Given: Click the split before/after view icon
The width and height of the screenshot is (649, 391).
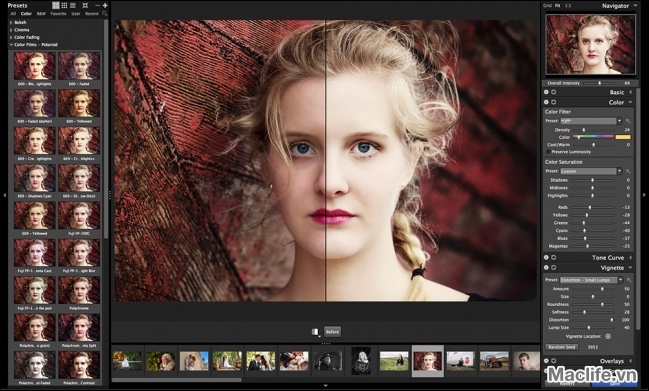Looking at the screenshot, I should tap(315, 332).
